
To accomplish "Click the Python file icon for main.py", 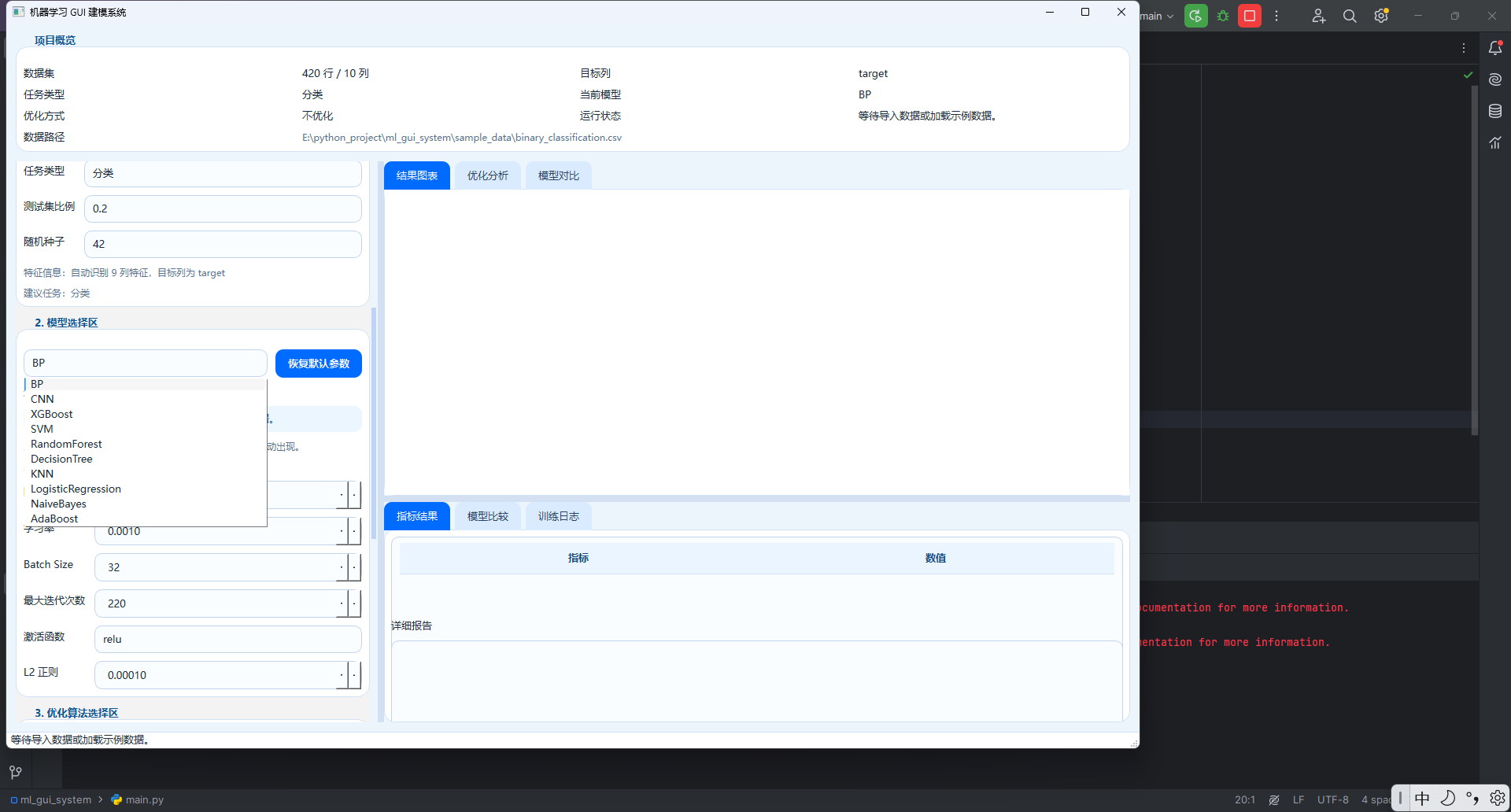I will pos(116,799).
